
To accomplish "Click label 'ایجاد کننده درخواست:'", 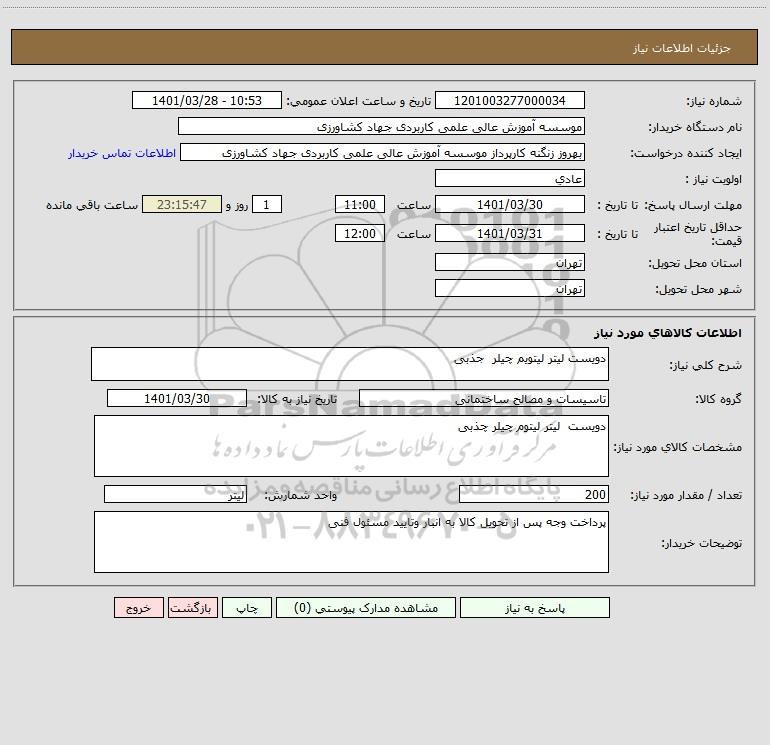I will coord(686,154).
